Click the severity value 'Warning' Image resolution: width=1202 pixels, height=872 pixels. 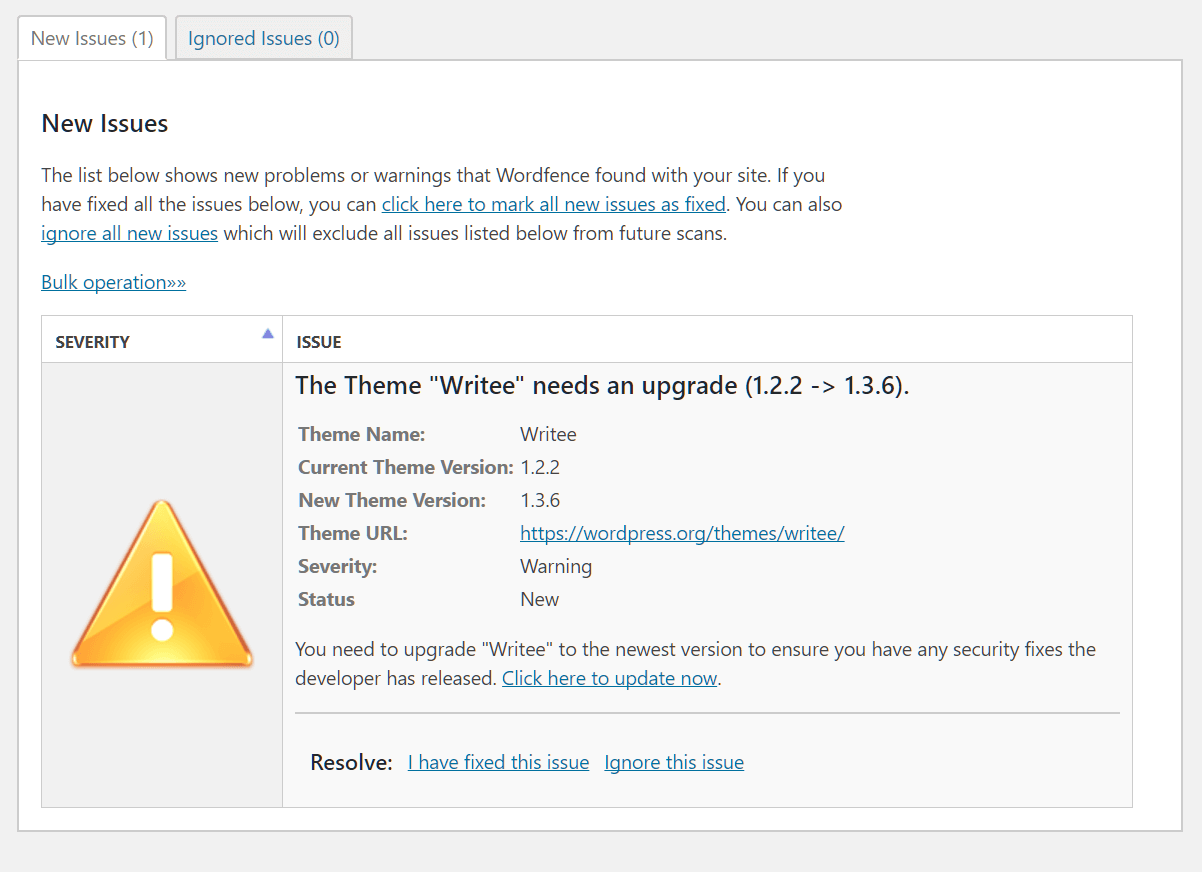point(556,566)
